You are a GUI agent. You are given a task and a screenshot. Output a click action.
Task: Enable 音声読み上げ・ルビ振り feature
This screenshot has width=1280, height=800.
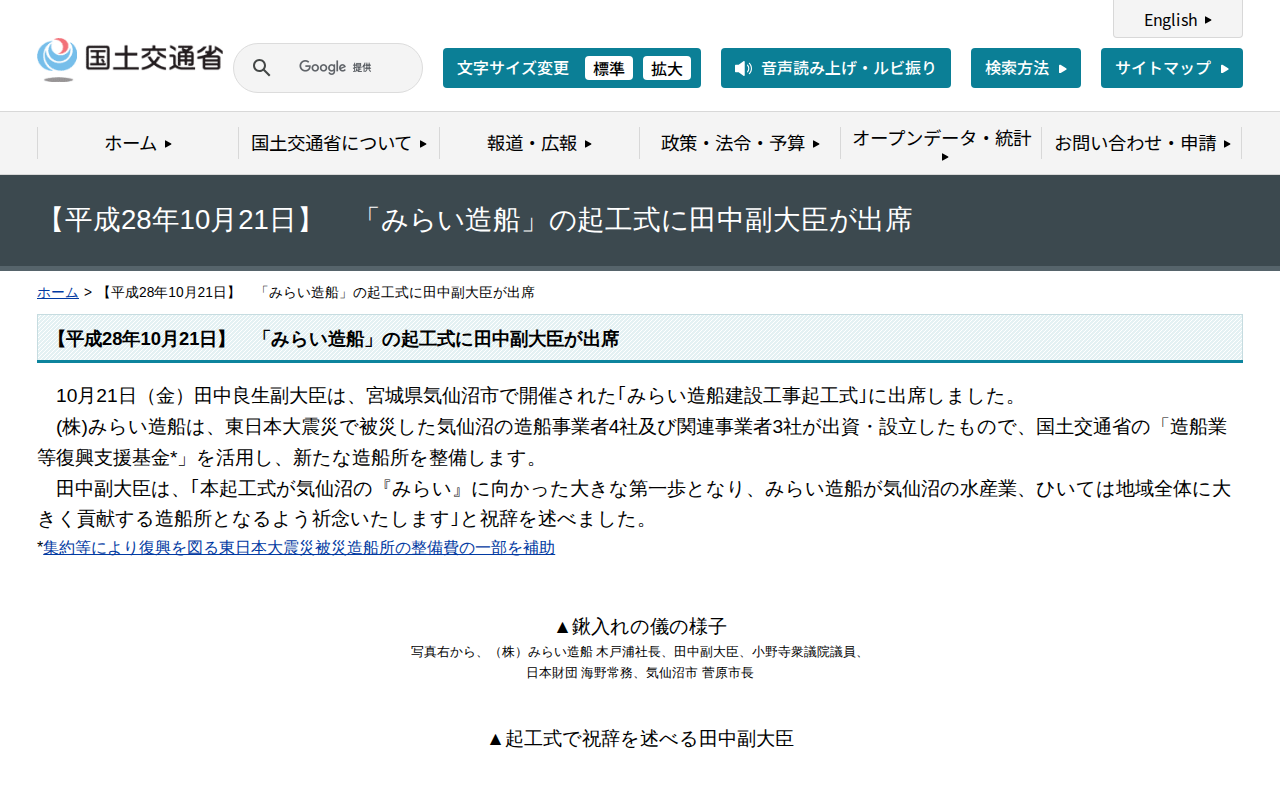click(835, 68)
